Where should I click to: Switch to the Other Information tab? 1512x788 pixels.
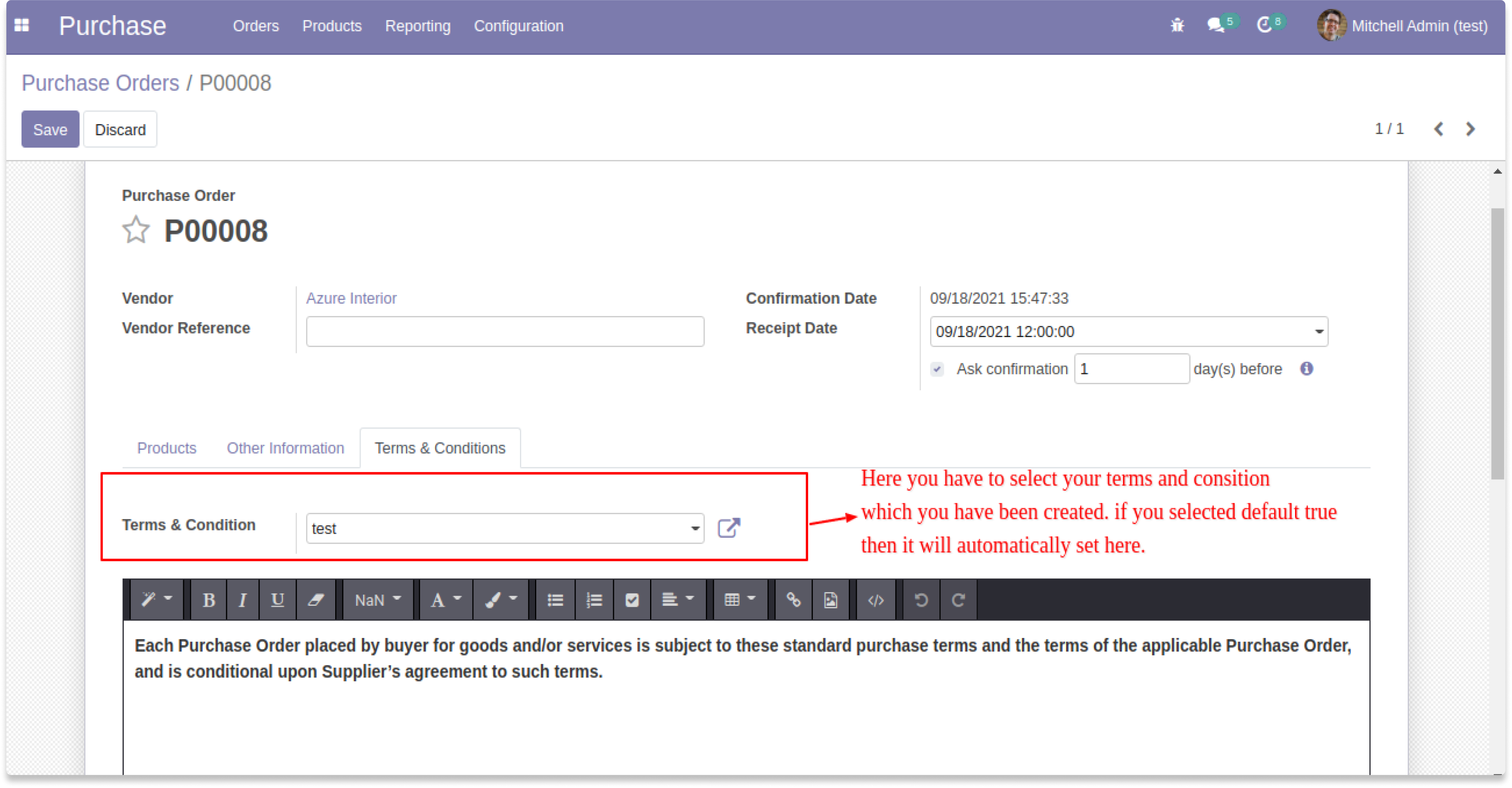(285, 448)
